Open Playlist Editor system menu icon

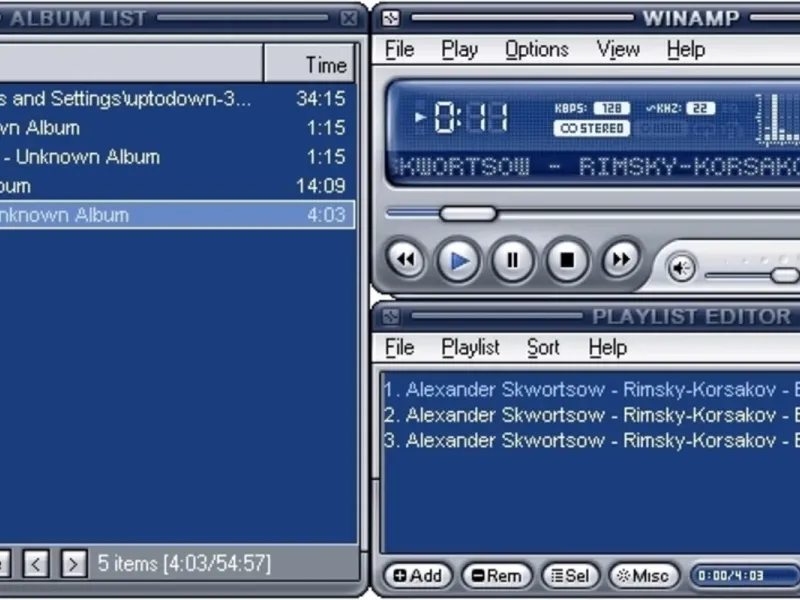(391, 317)
